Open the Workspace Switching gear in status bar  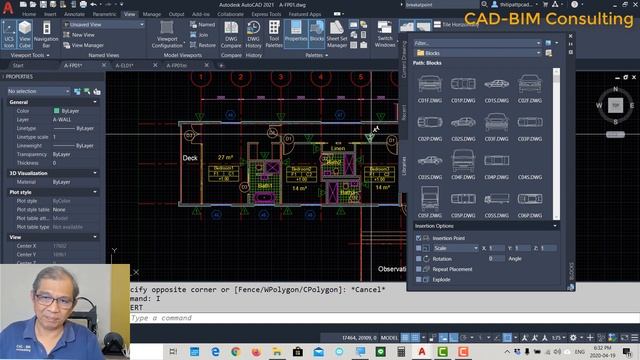coord(573,338)
